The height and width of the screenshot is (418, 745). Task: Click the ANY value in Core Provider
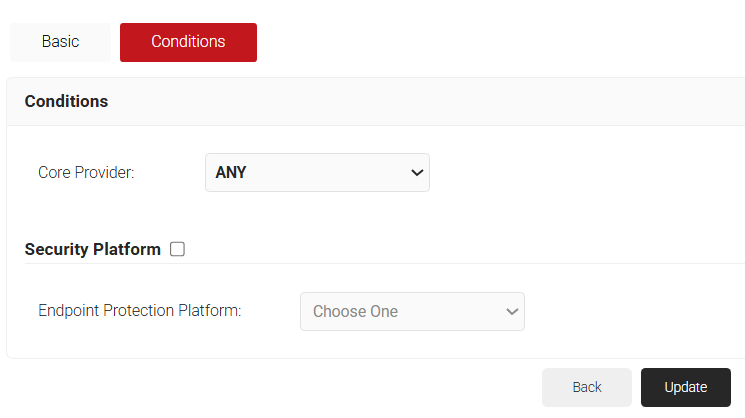point(231,172)
